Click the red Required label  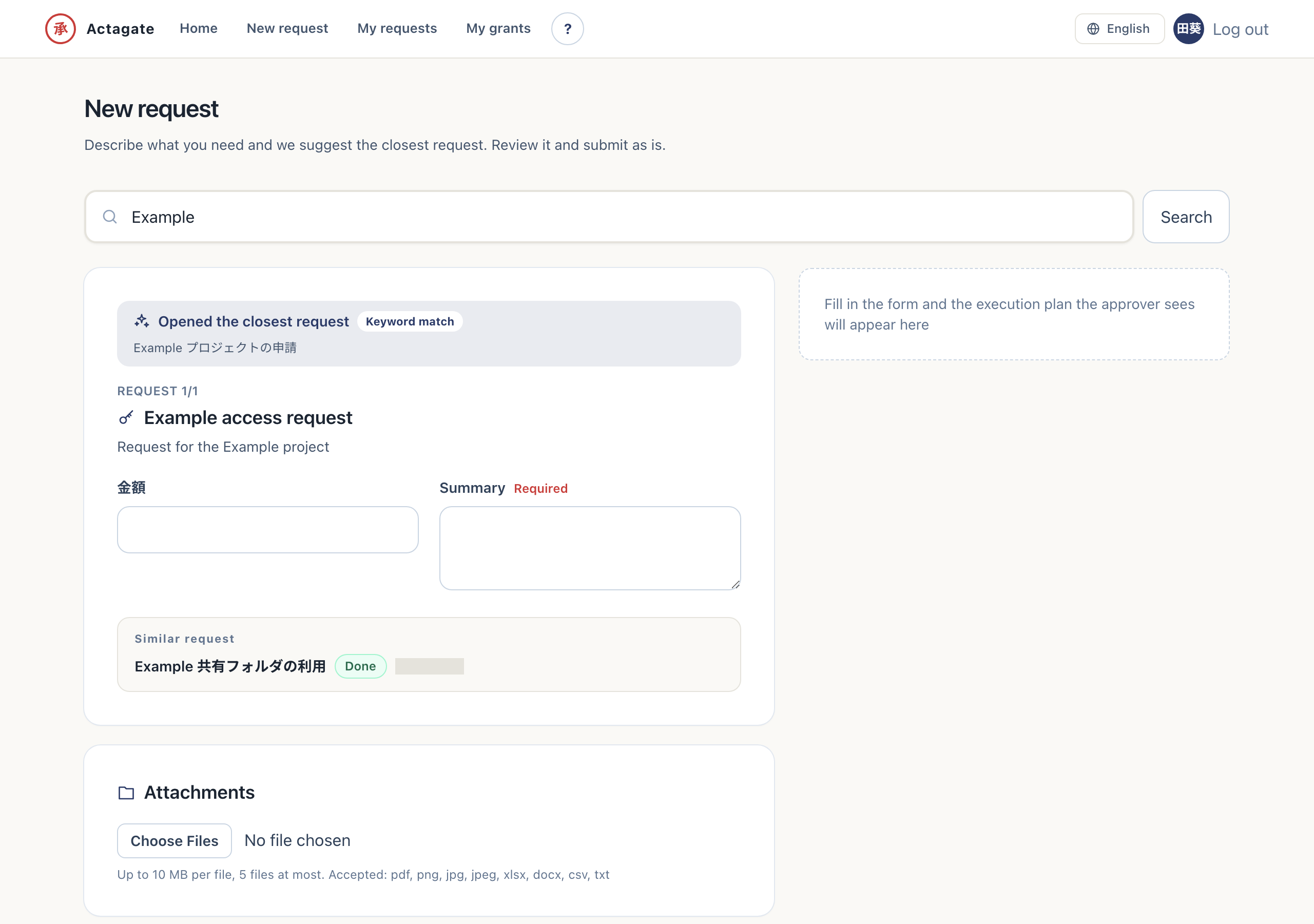pyautogui.click(x=541, y=488)
